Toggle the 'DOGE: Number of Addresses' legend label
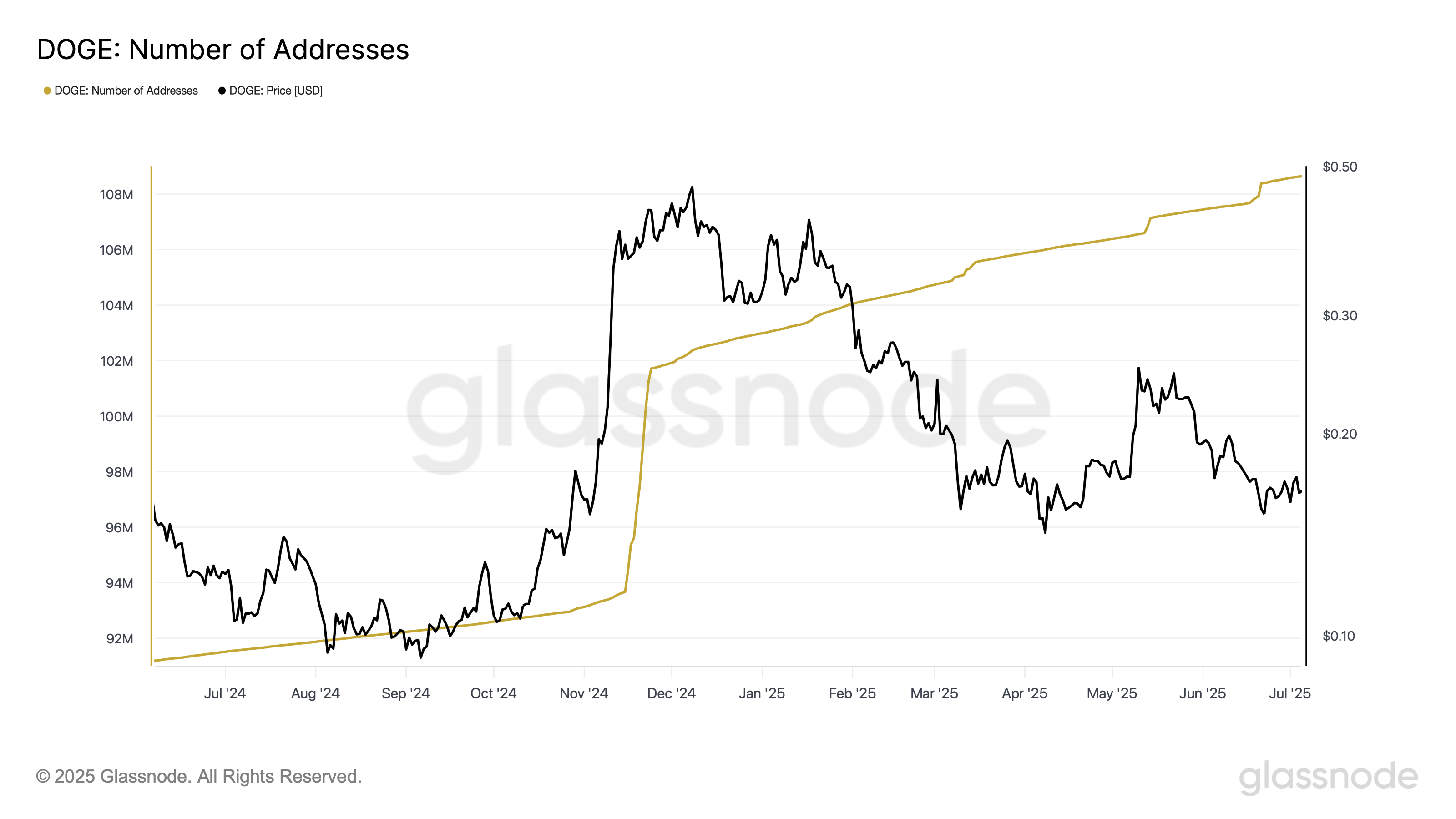1456x819 pixels. point(126,91)
